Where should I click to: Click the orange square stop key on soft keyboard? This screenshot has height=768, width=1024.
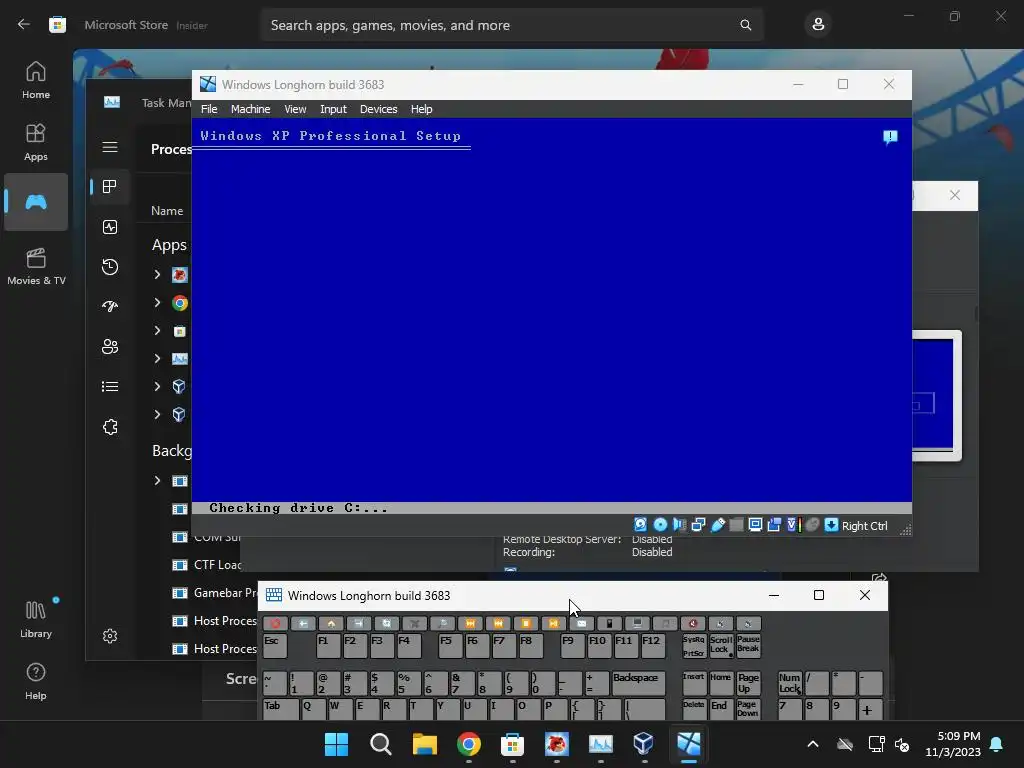pyautogui.click(x=526, y=624)
